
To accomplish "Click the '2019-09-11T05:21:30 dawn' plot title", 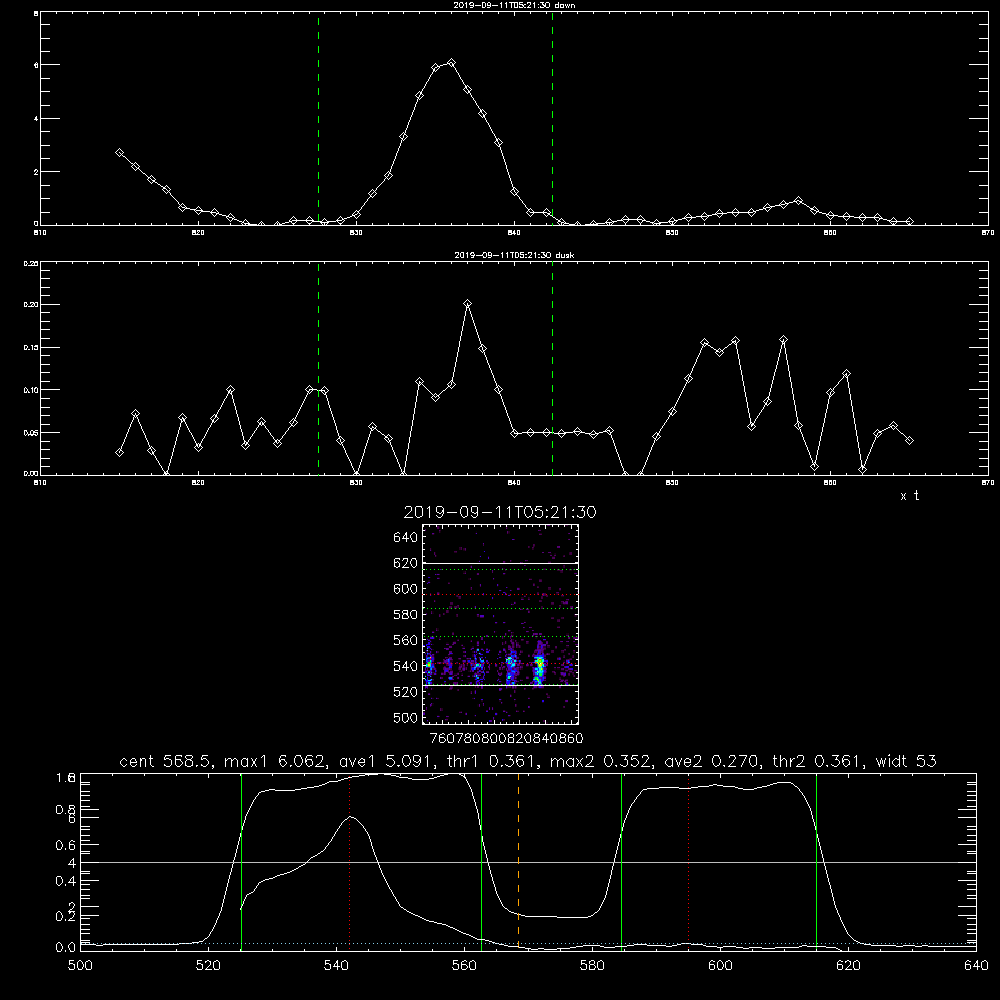I will [x=514, y=5].
